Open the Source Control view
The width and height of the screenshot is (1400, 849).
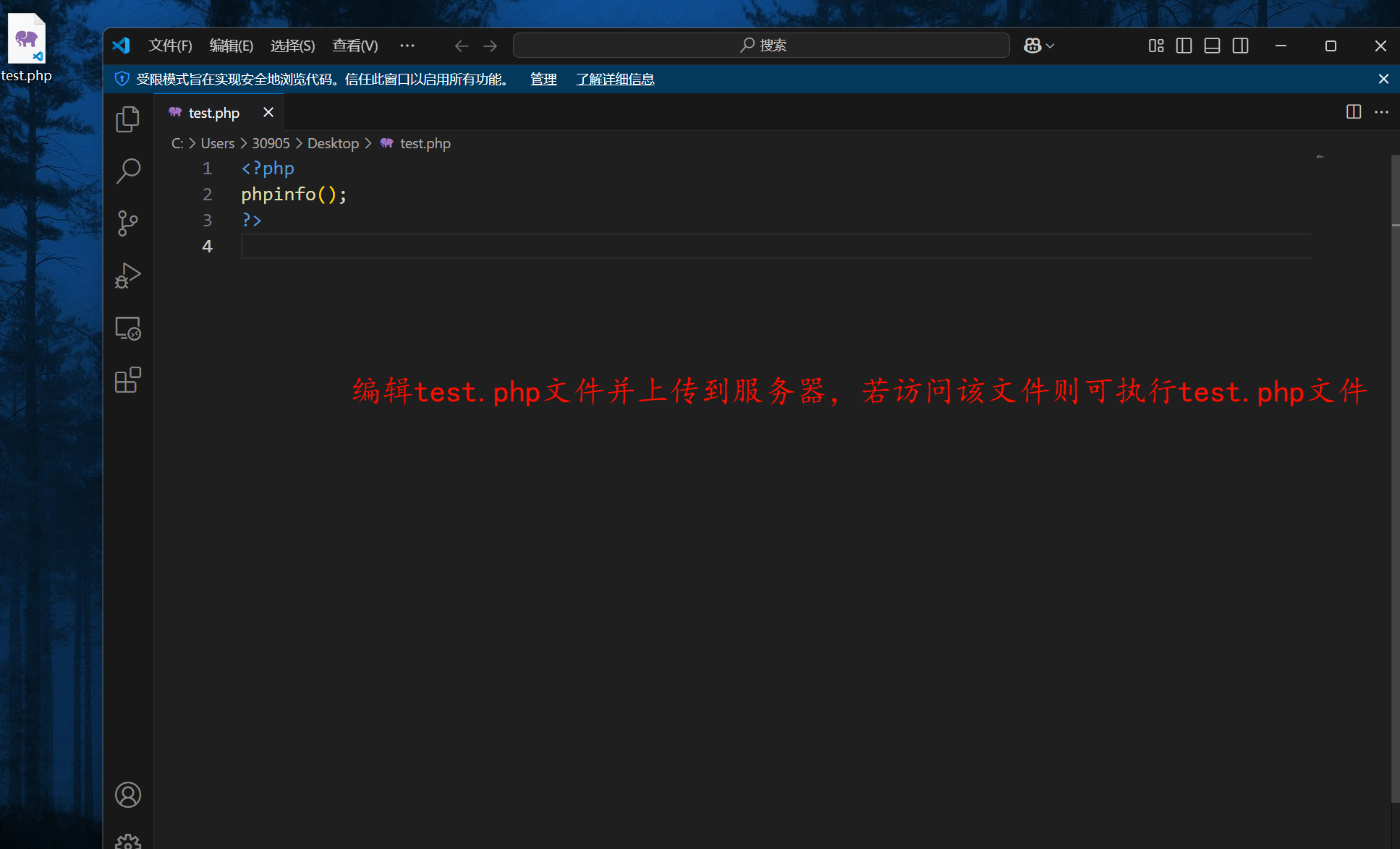[x=128, y=223]
